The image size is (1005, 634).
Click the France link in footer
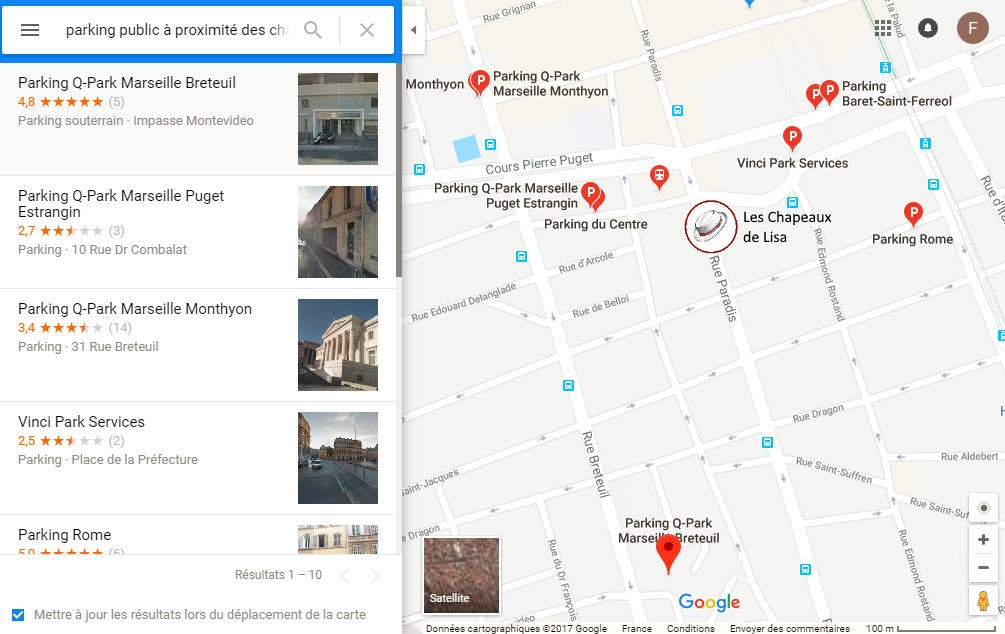pyautogui.click(x=636, y=628)
